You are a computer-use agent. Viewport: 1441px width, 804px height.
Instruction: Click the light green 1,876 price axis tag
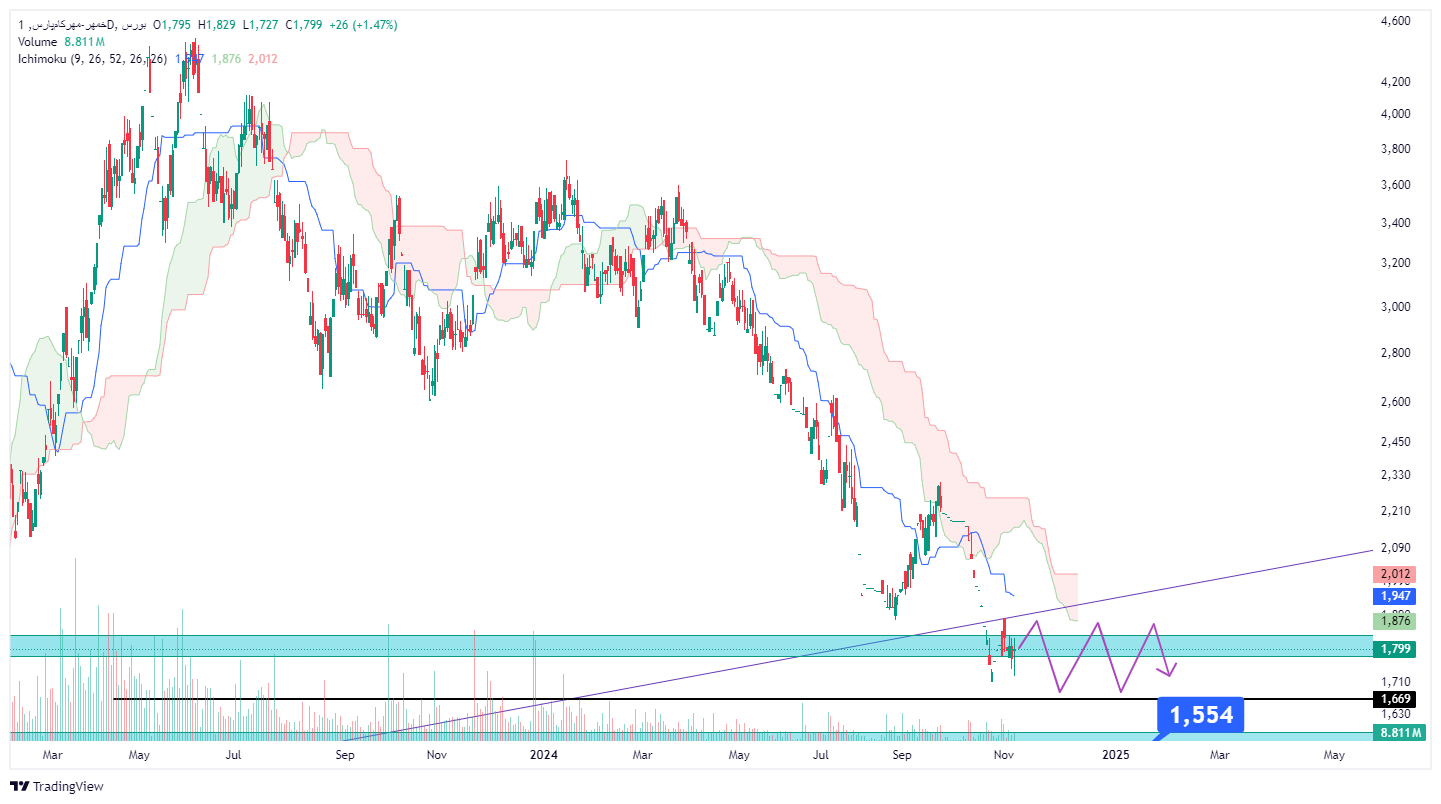[x=1394, y=621]
